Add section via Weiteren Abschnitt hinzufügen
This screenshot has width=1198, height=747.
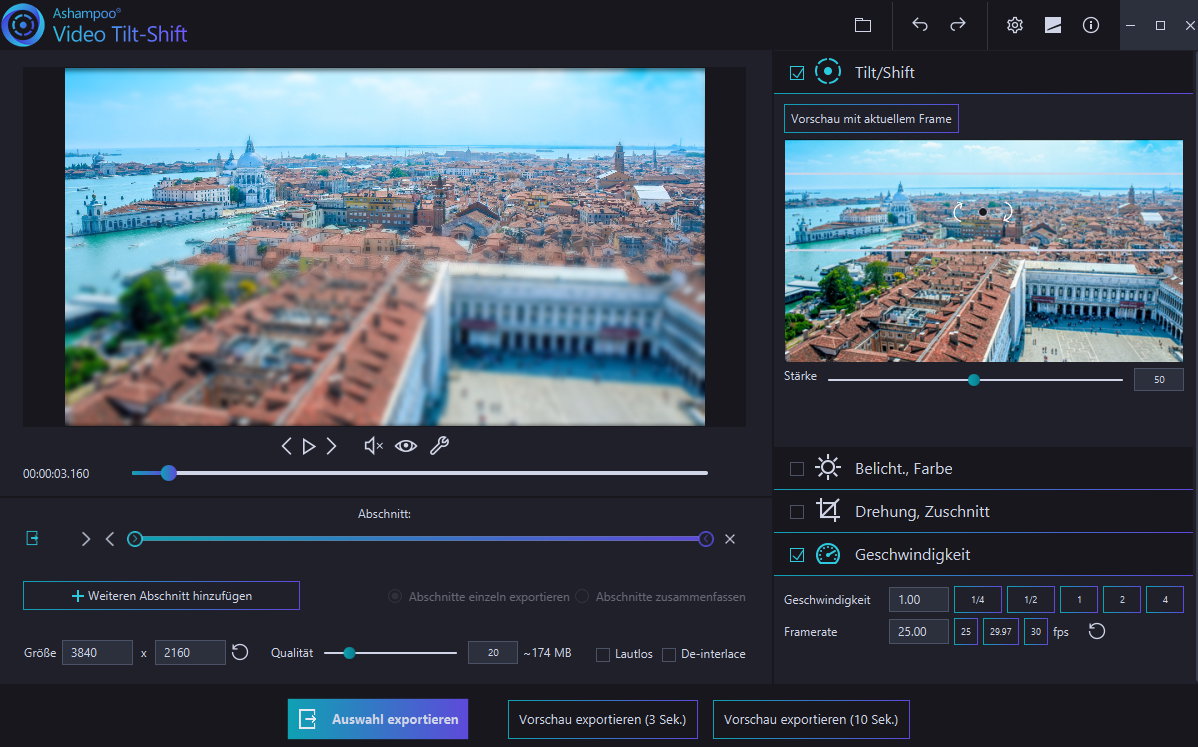[161, 596]
